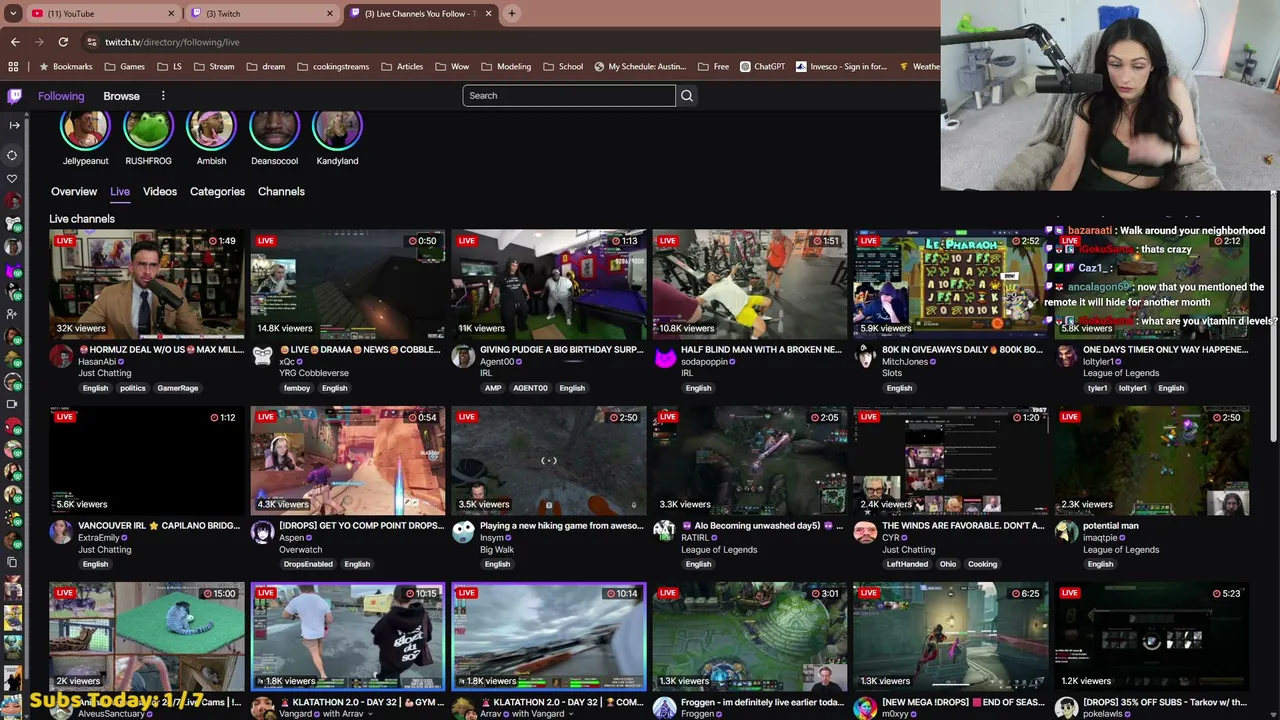Open the three-dot more menu beside Browse
The height and width of the screenshot is (720, 1280).
coord(163,96)
